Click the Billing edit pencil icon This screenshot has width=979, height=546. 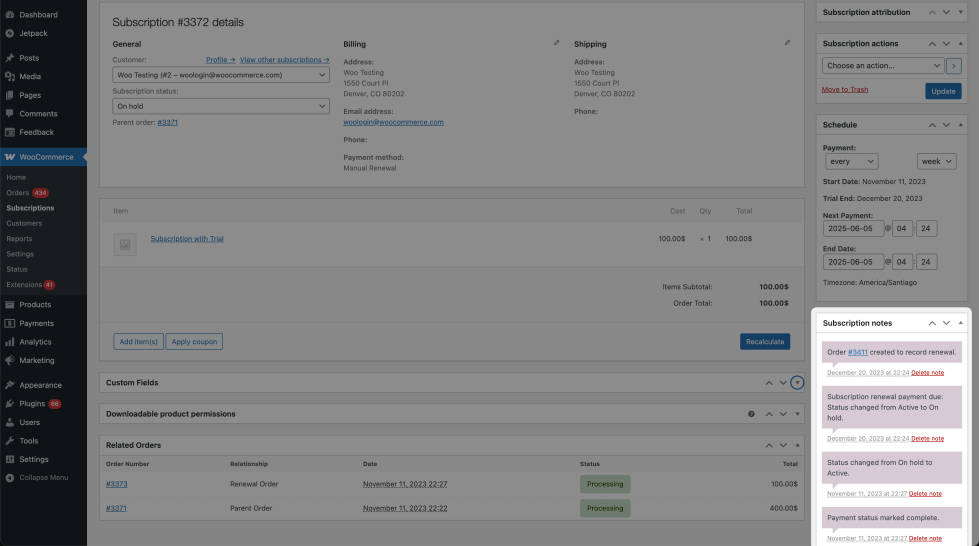[x=557, y=43]
